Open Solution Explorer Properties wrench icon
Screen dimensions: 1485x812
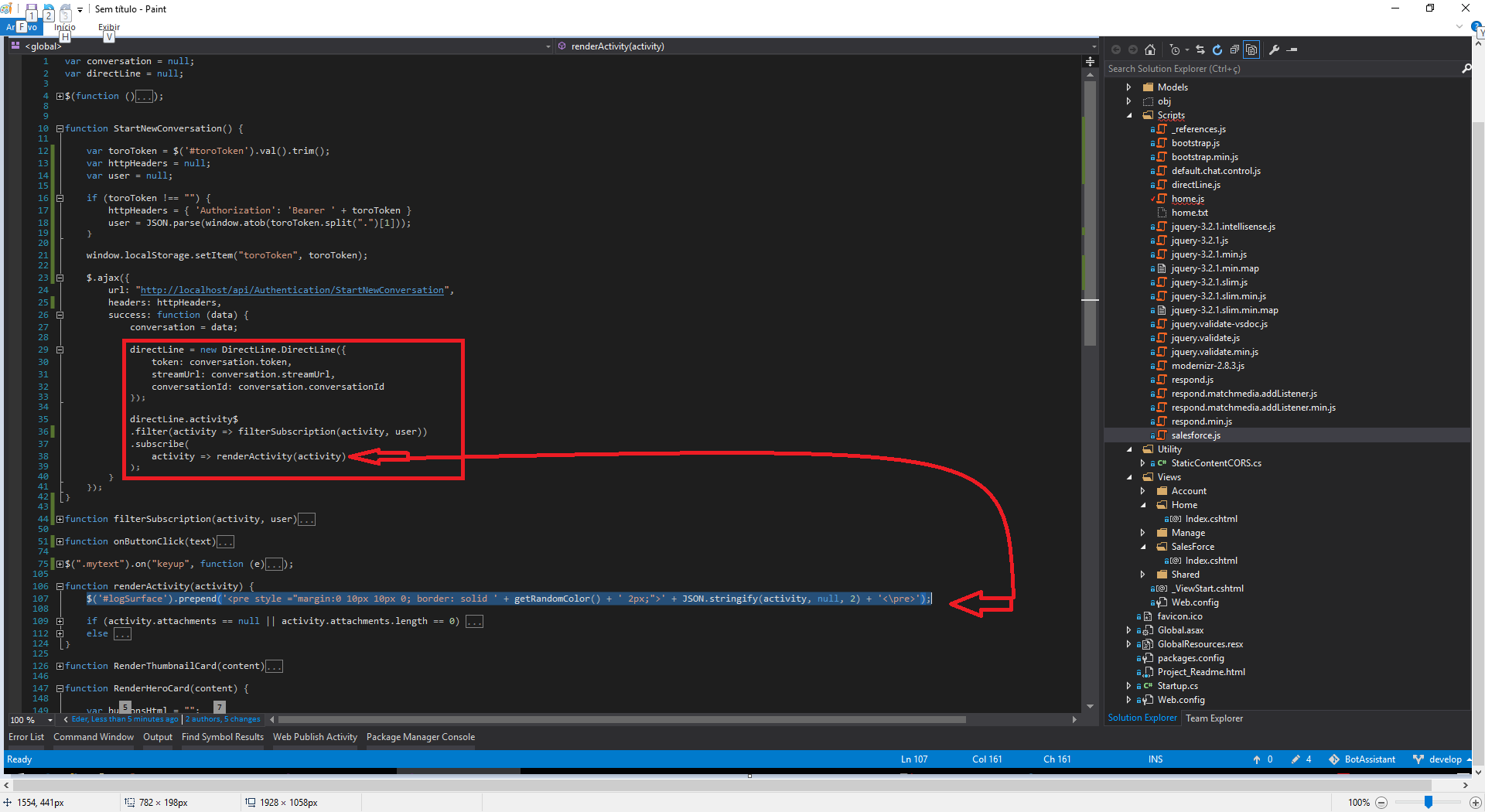(1274, 49)
